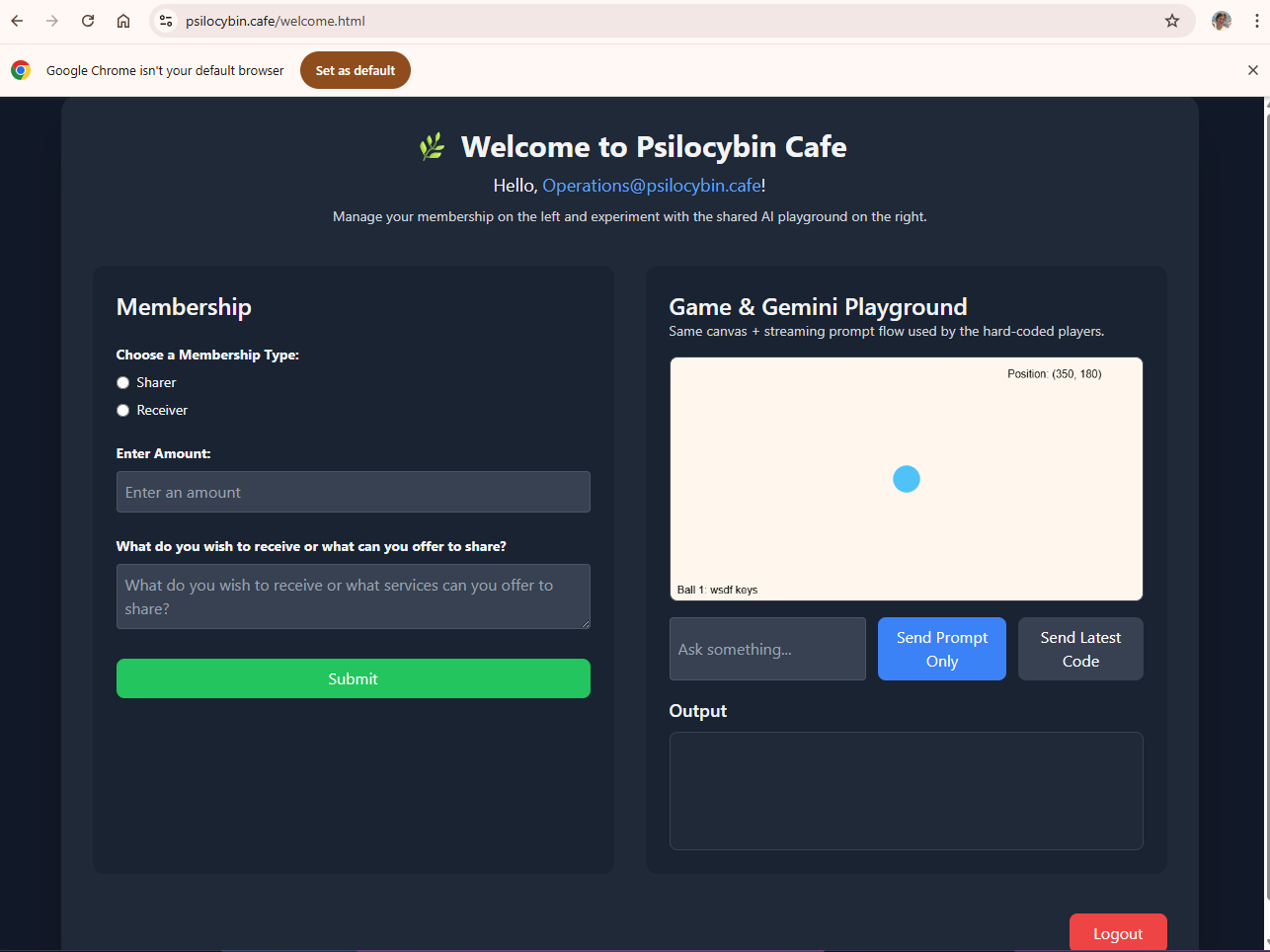1270x952 pixels.
Task: Click the forward navigation arrow
Action: [51, 20]
